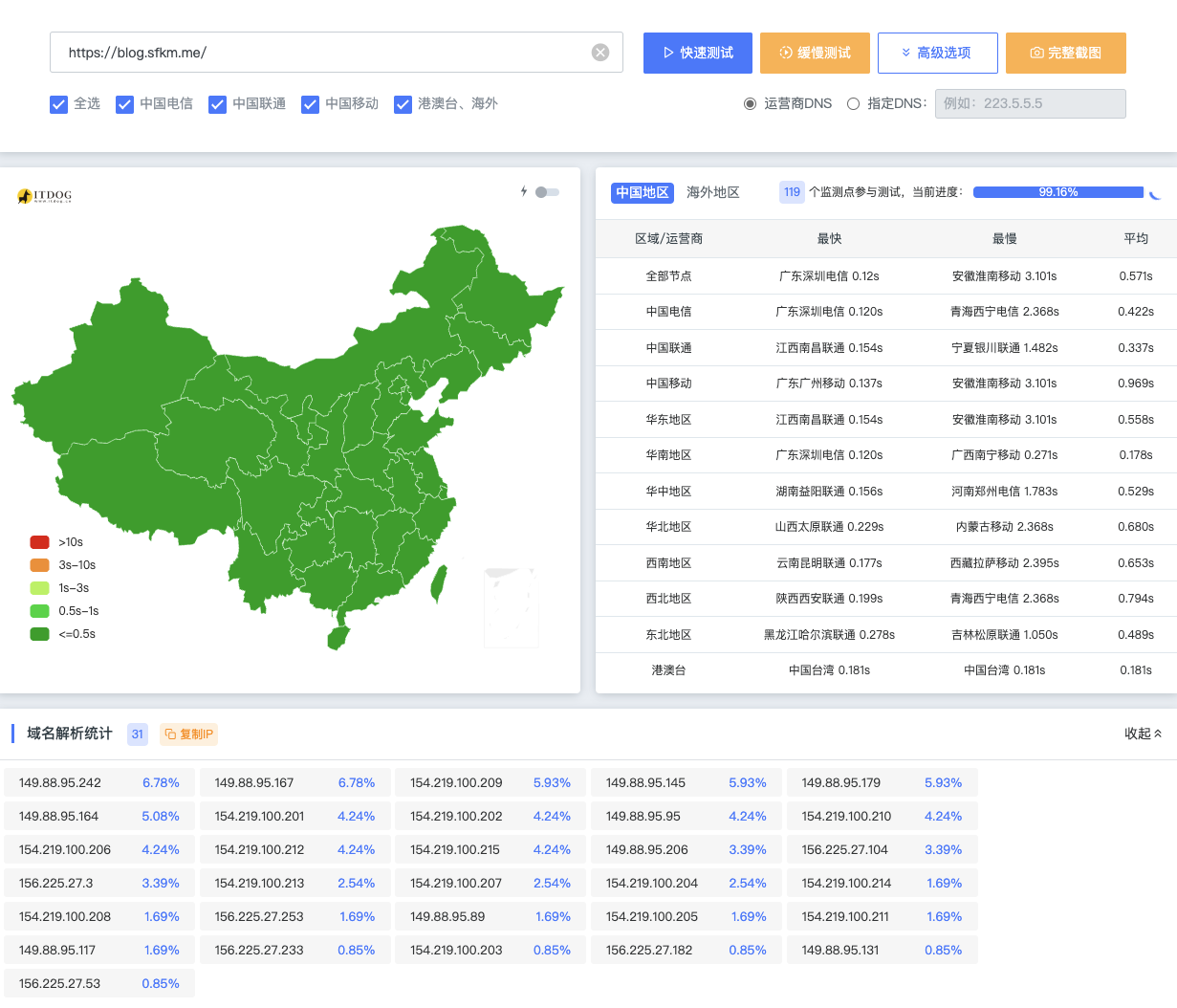Switch to the 中国地区 tab
The width and height of the screenshot is (1177, 1008).
click(643, 192)
